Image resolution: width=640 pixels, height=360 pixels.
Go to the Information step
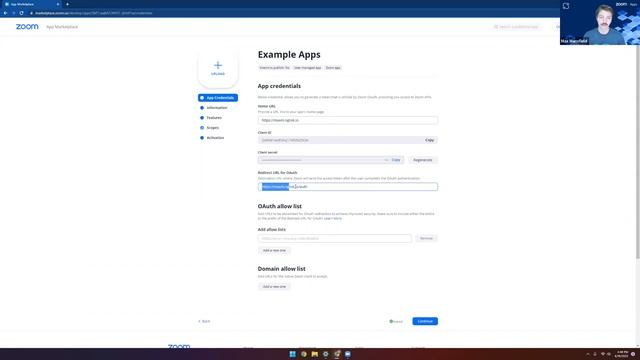click(x=217, y=108)
